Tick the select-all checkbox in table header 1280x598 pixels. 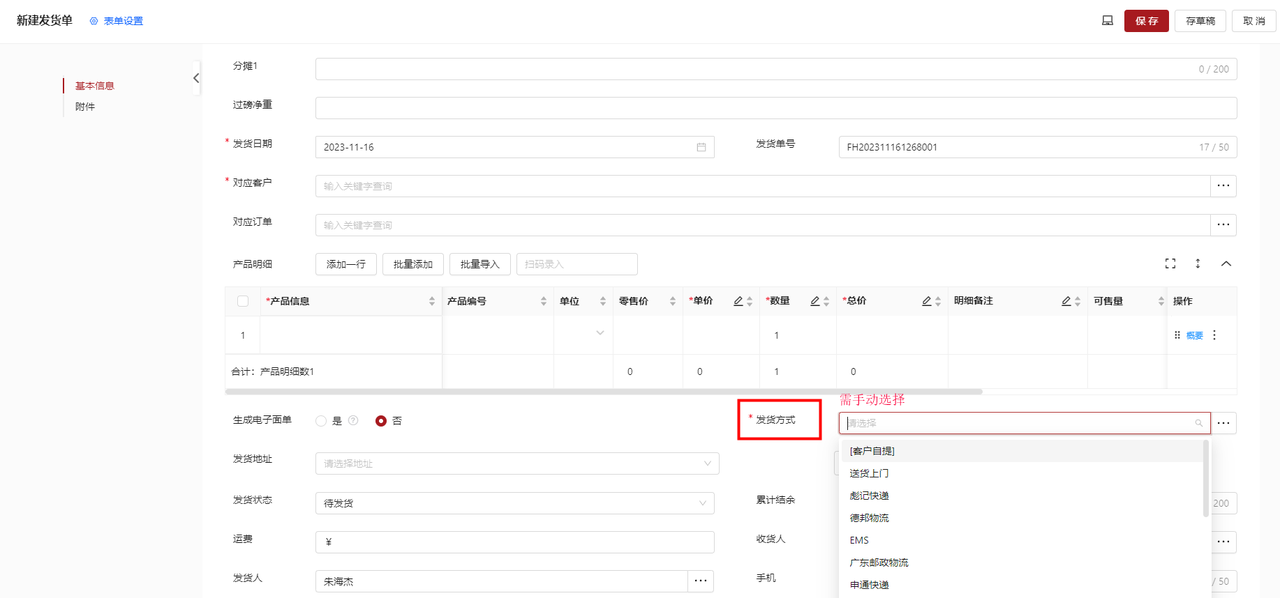pyautogui.click(x=243, y=301)
